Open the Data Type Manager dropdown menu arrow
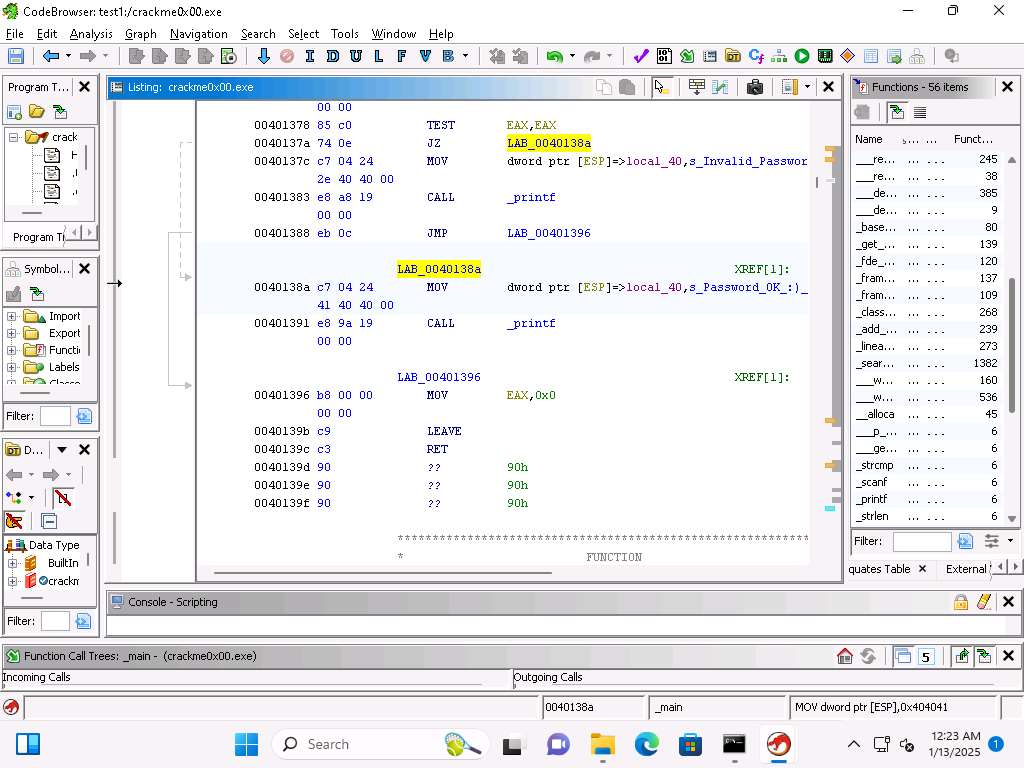The width and height of the screenshot is (1024, 768). [x=62, y=450]
